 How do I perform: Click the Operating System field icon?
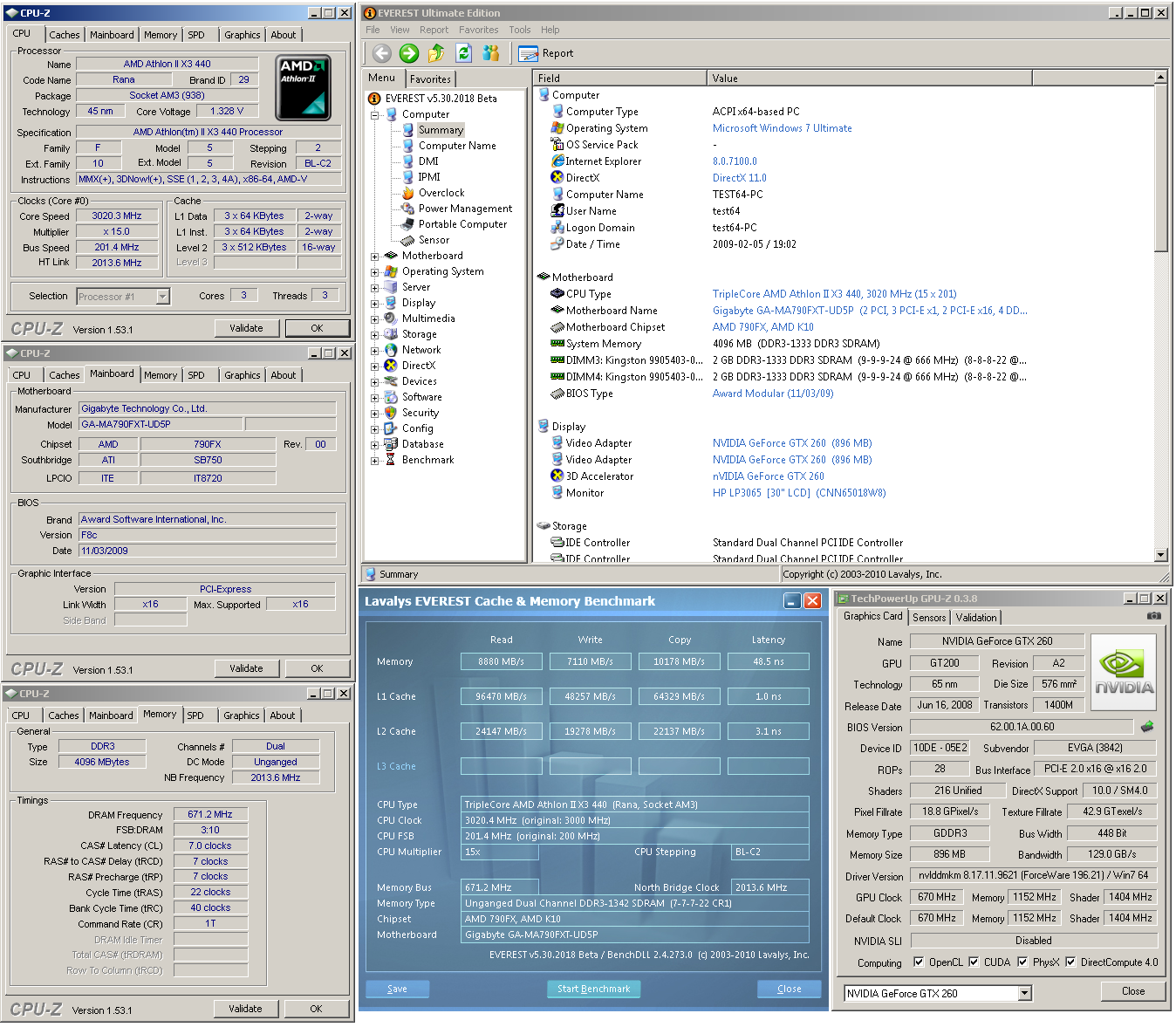pyautogui.click(x=557, y=128)
